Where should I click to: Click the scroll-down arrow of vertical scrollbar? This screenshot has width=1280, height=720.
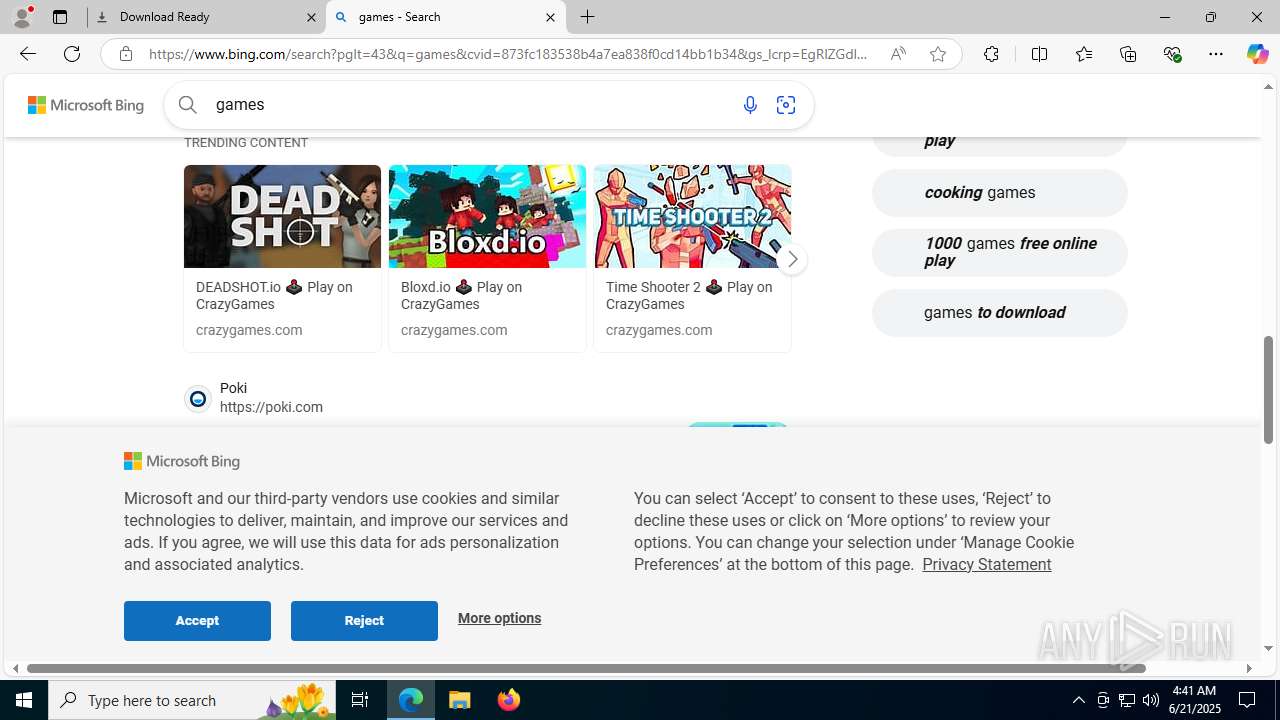1269,648
